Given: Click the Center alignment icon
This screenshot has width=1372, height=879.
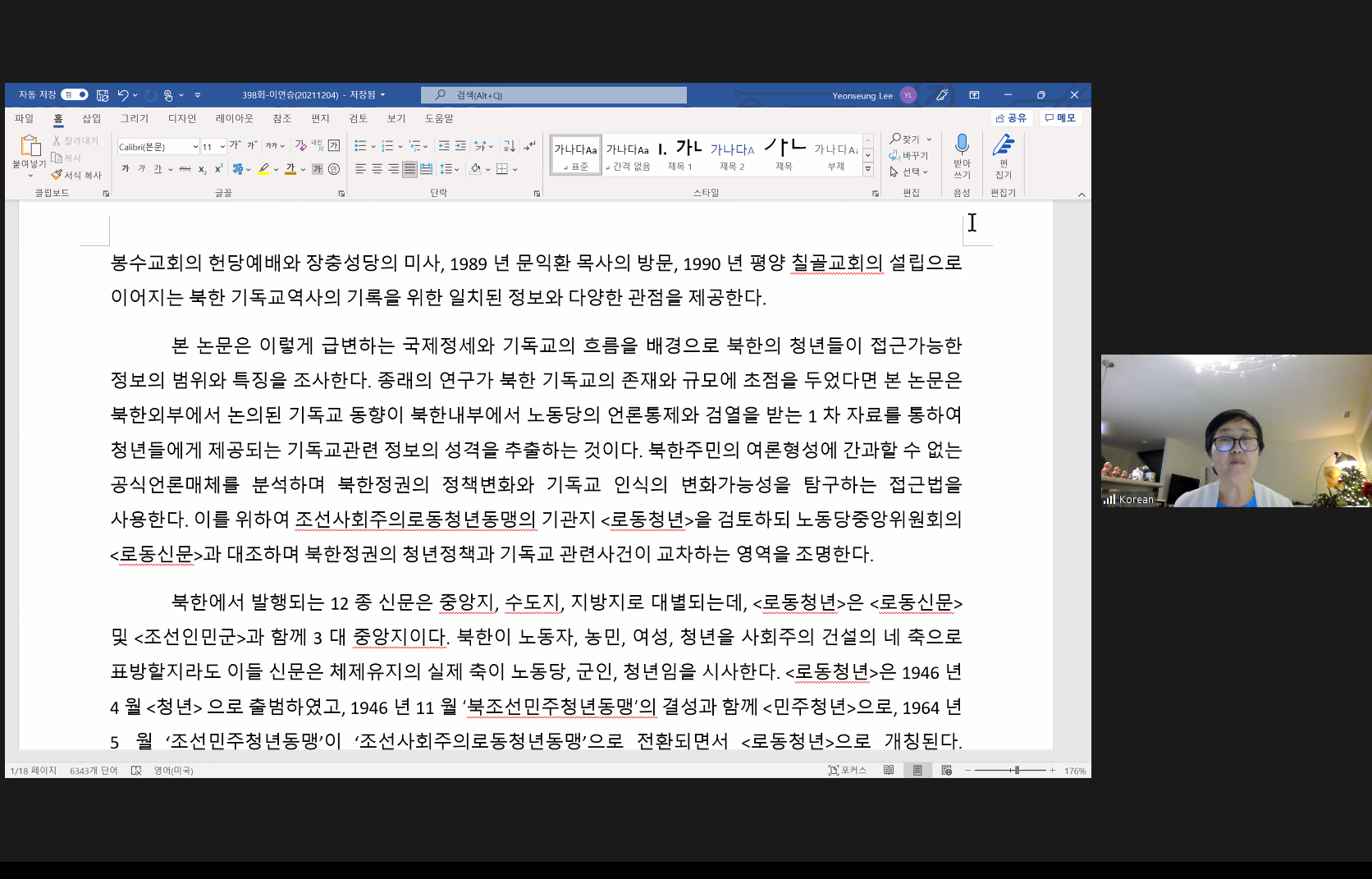Looking at the screenshot, I should coord(377,169).
